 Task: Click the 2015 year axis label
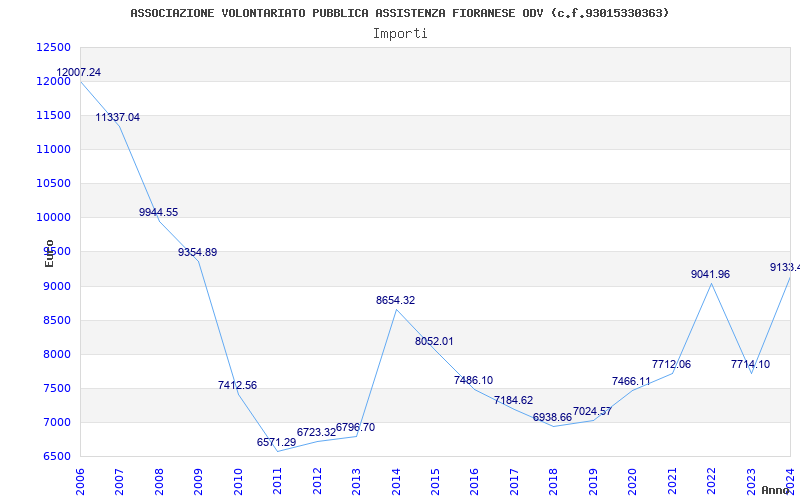(435, 482)
